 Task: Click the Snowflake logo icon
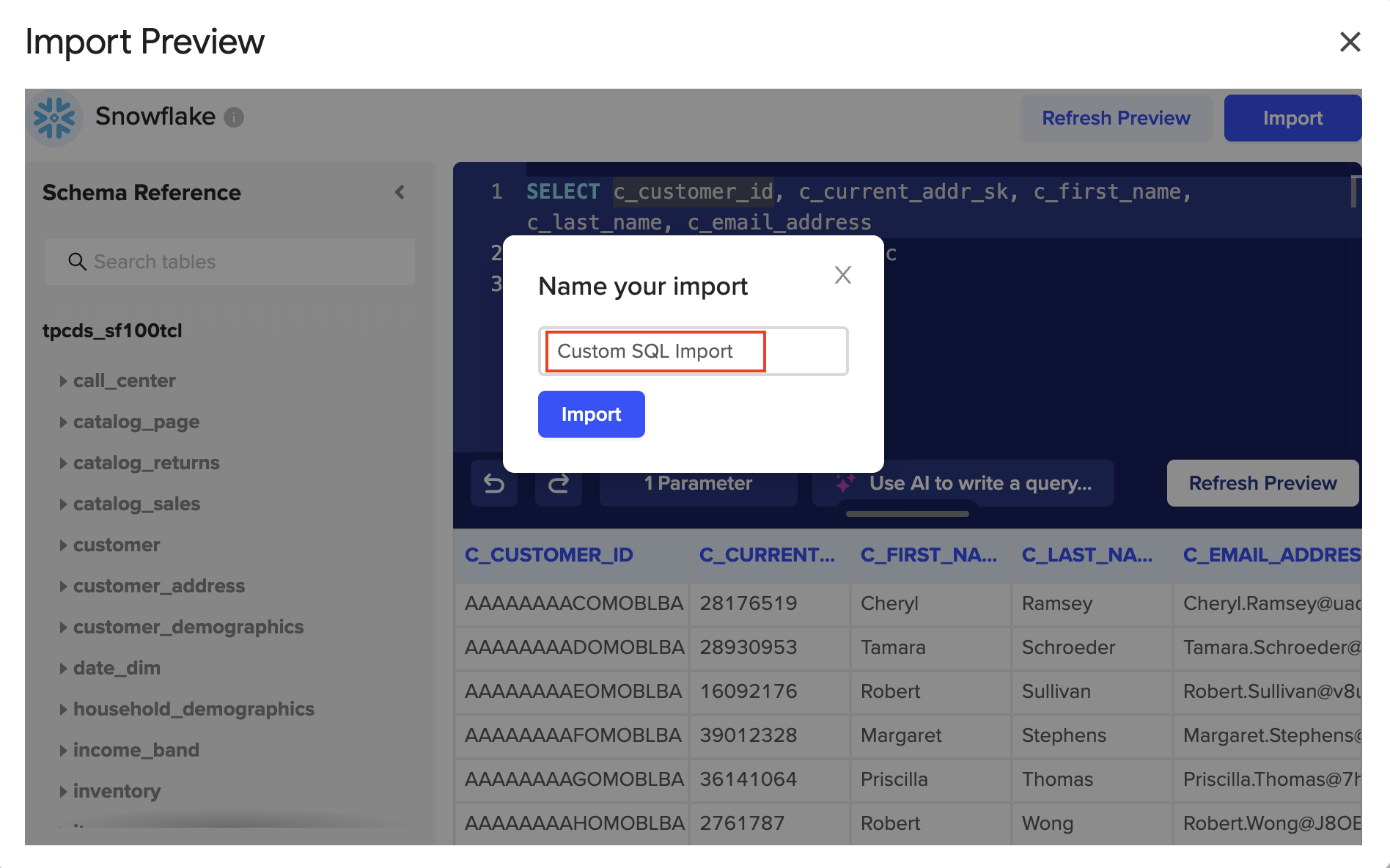54,118
